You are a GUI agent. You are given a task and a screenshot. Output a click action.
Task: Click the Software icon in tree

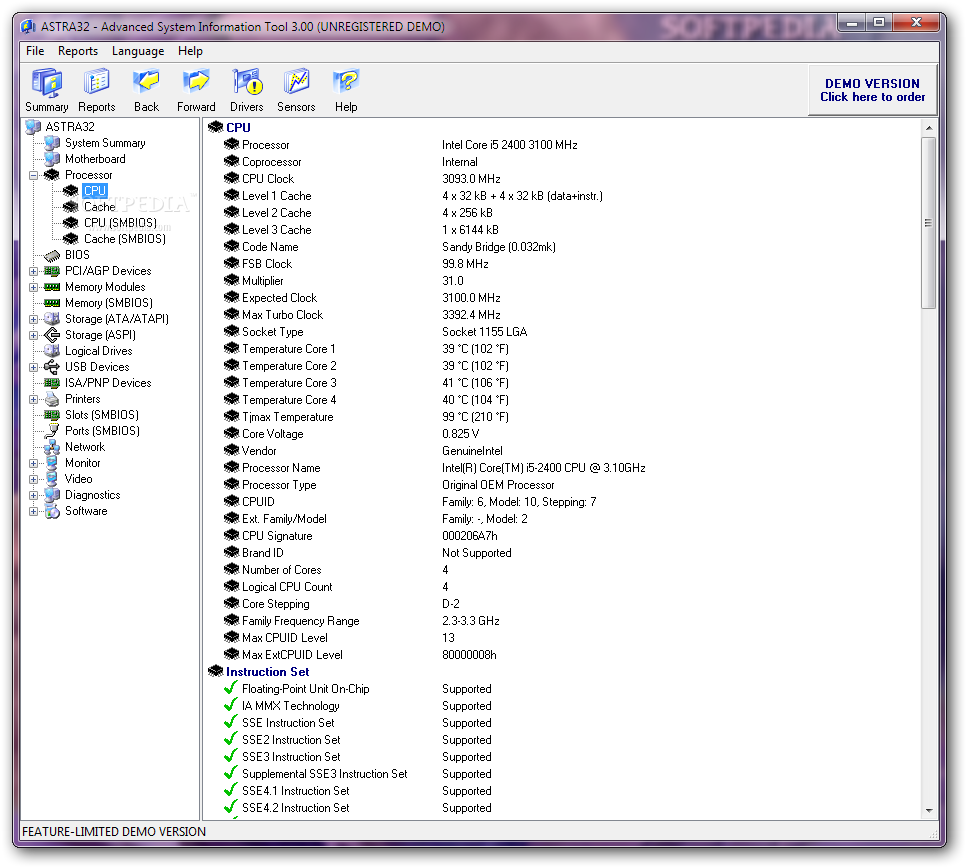(52, 511)
